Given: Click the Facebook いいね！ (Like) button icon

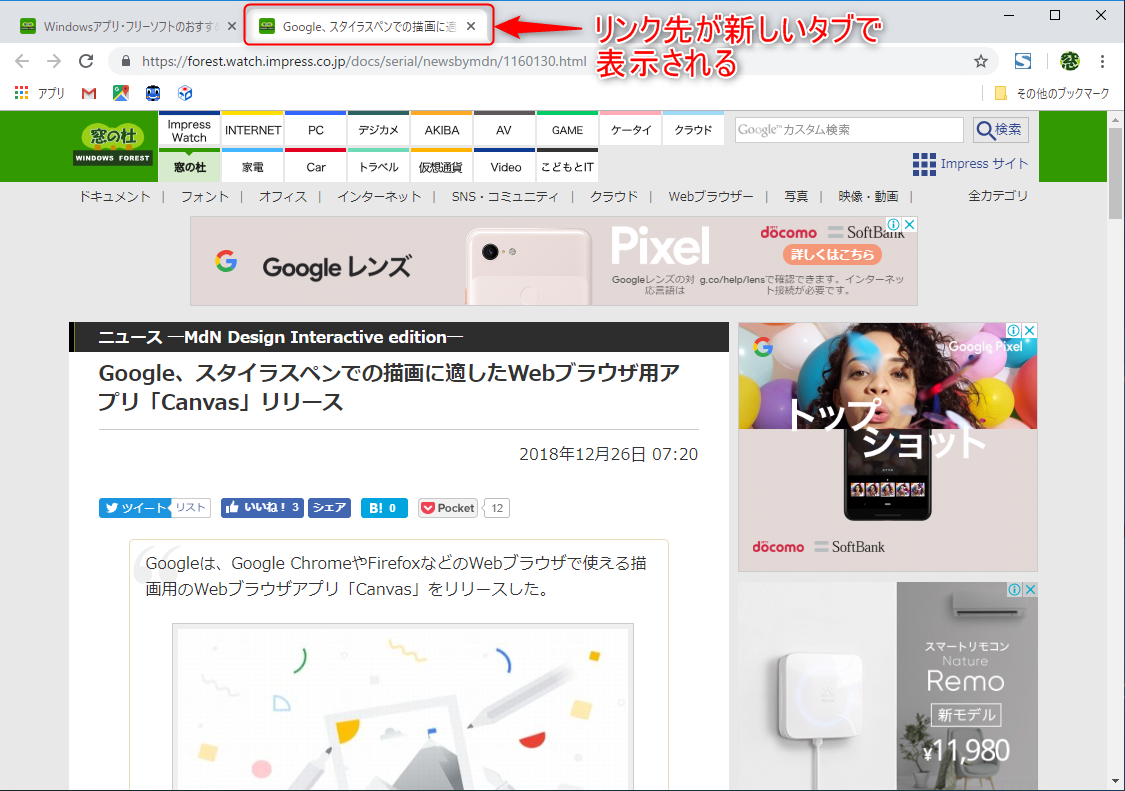Looking at the screenshot, I should (235, 507).
